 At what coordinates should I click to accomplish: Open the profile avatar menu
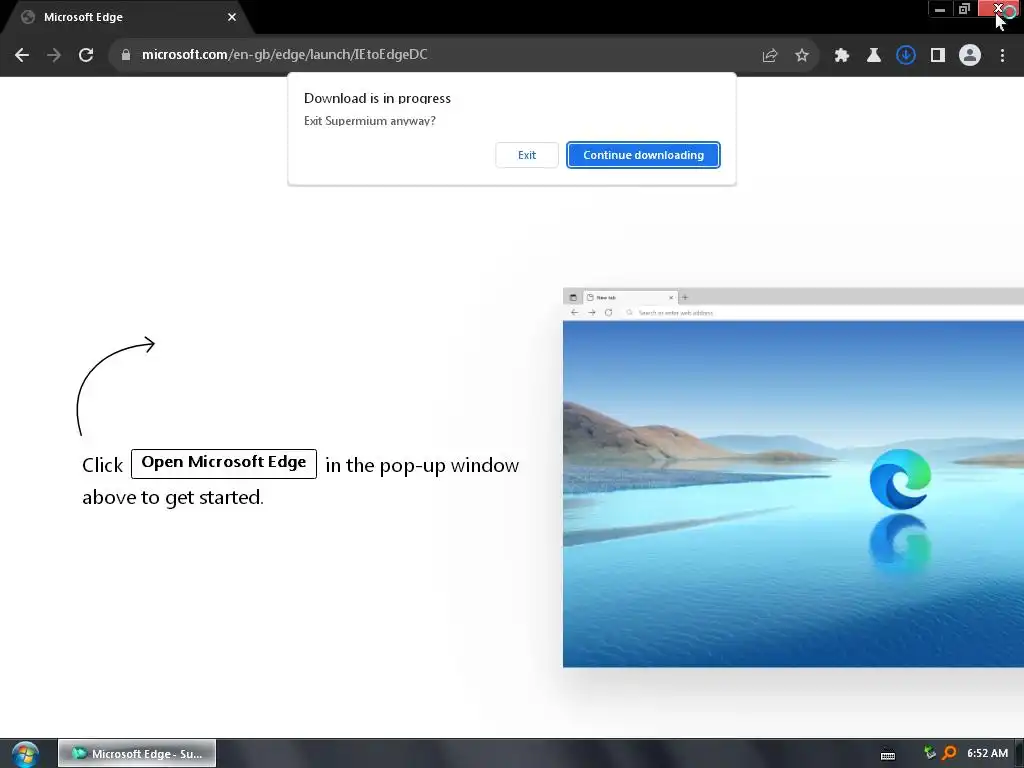[970, 56]
